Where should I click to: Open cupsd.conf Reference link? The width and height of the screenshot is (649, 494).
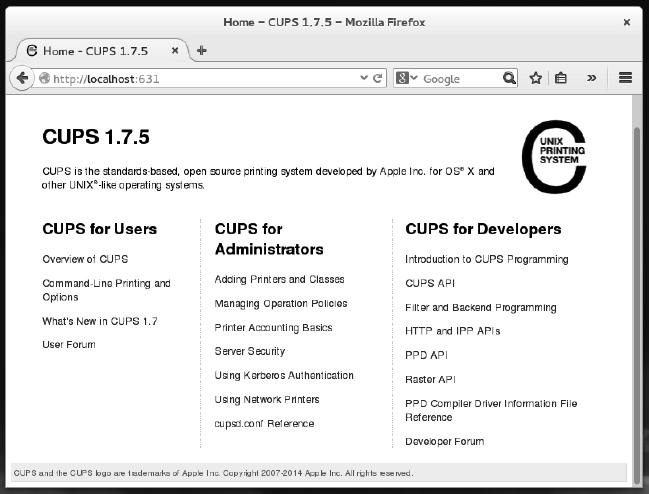[x=264, y=424]
